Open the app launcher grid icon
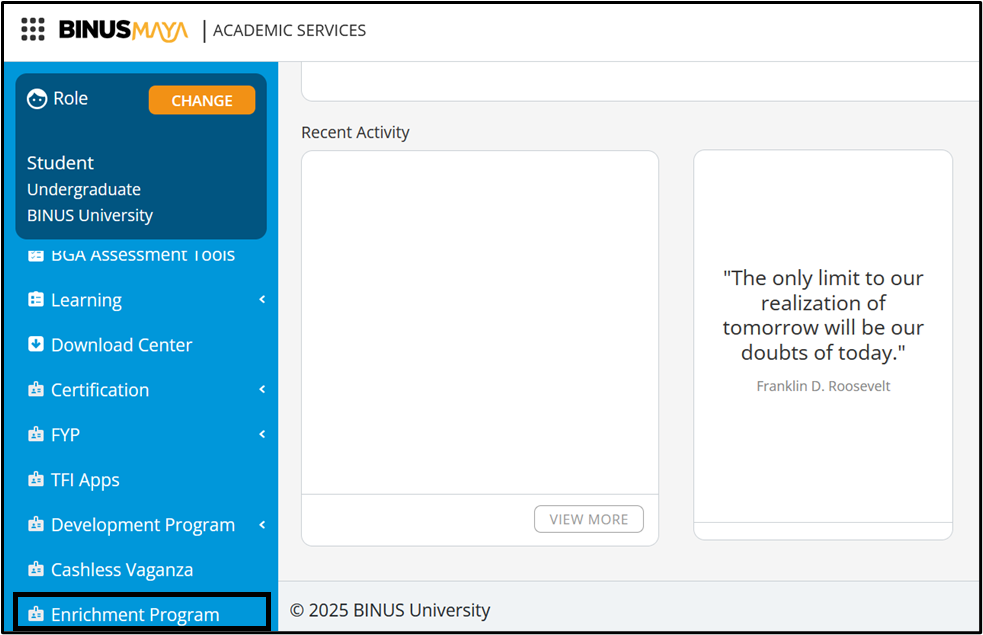 pyautogui.click(x=33, y=30)
